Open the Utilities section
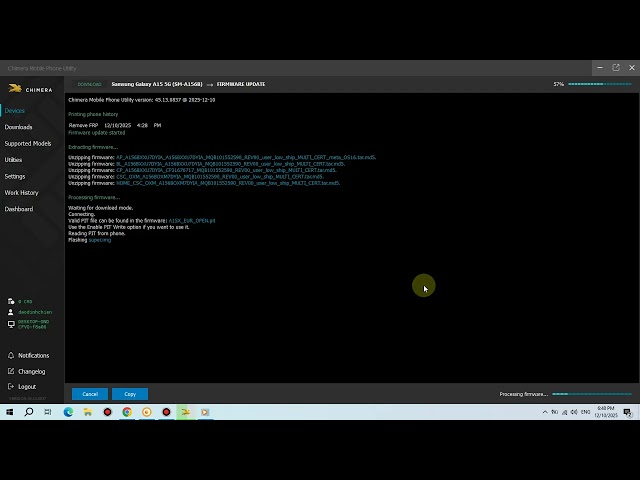The width and height of the screenshot is (640, 480). point(13,160)
